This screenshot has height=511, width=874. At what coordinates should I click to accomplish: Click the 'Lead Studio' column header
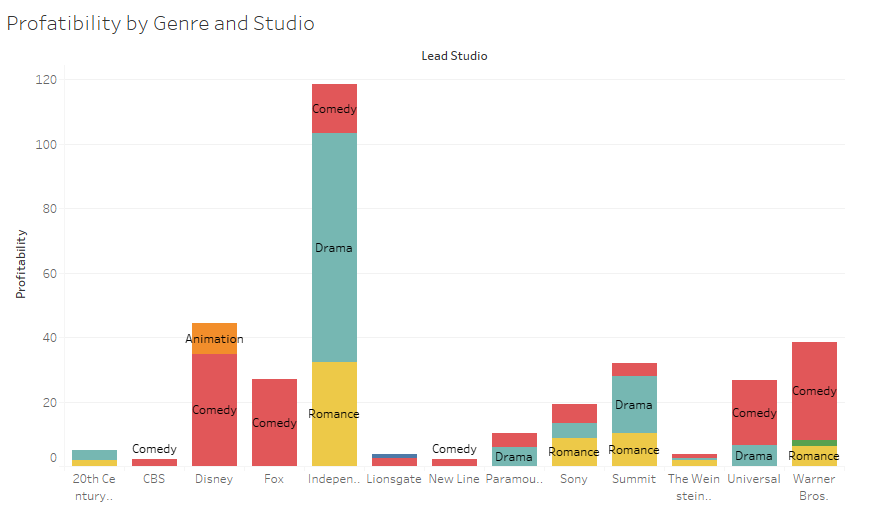coord(454,56)
